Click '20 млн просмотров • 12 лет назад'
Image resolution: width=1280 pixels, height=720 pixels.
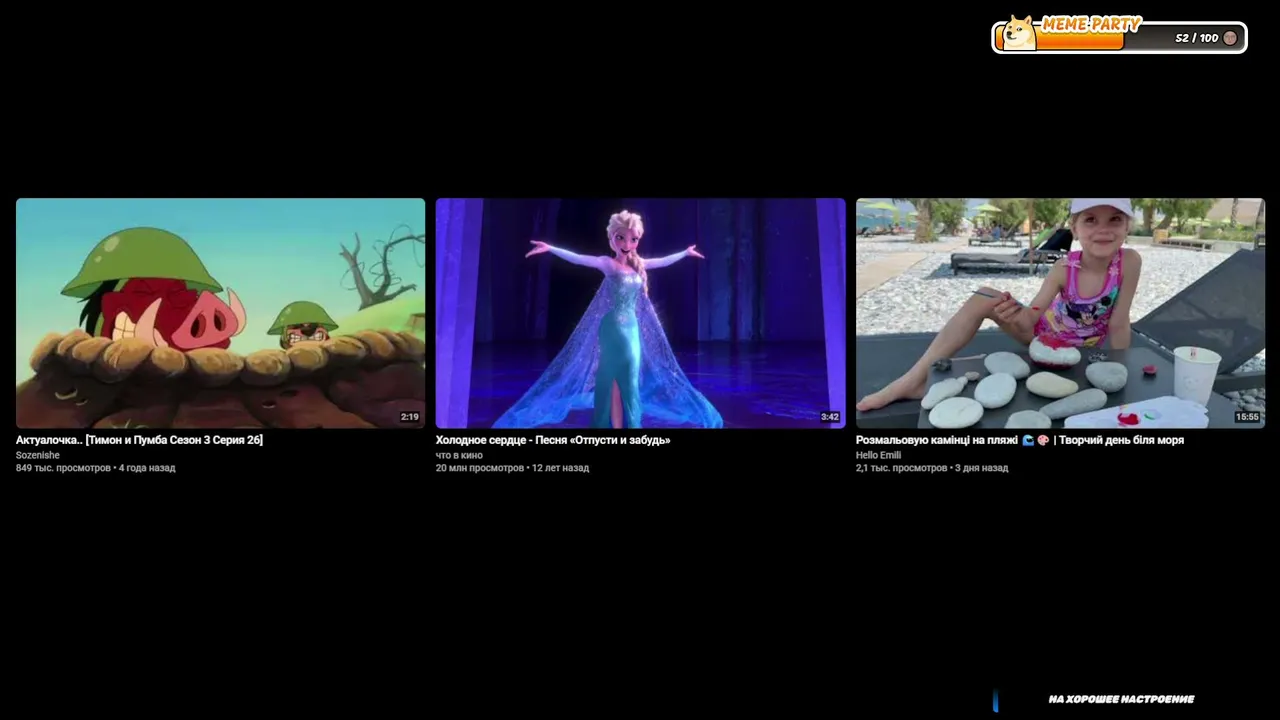click(512, 468)
